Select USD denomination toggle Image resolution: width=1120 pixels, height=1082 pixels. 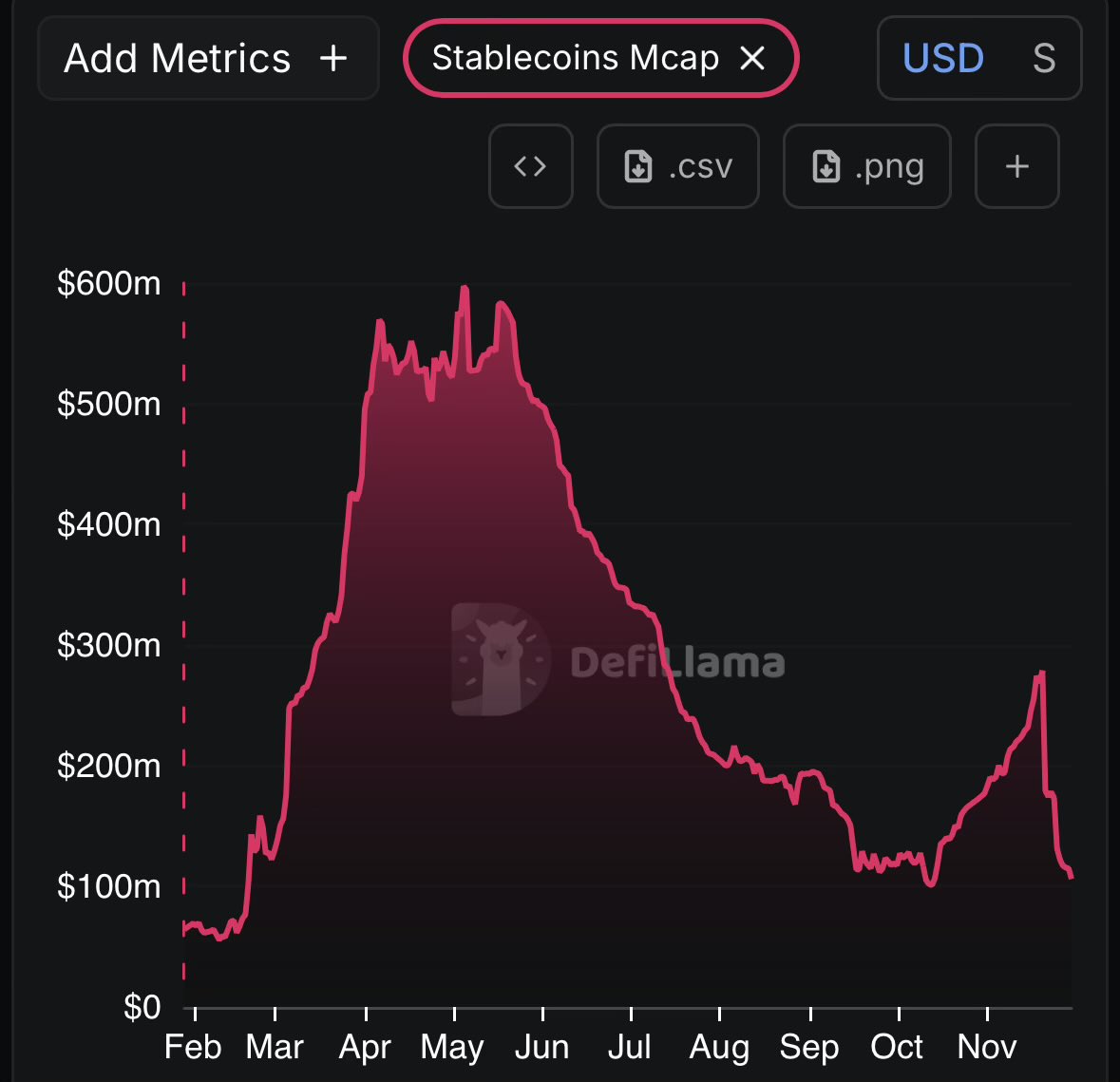(x=942, y=59)
